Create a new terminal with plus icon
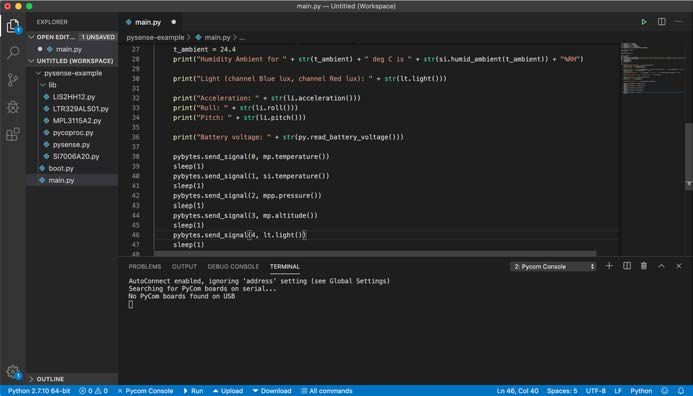The height and width of the screenshot is (396, 693). 609,266
